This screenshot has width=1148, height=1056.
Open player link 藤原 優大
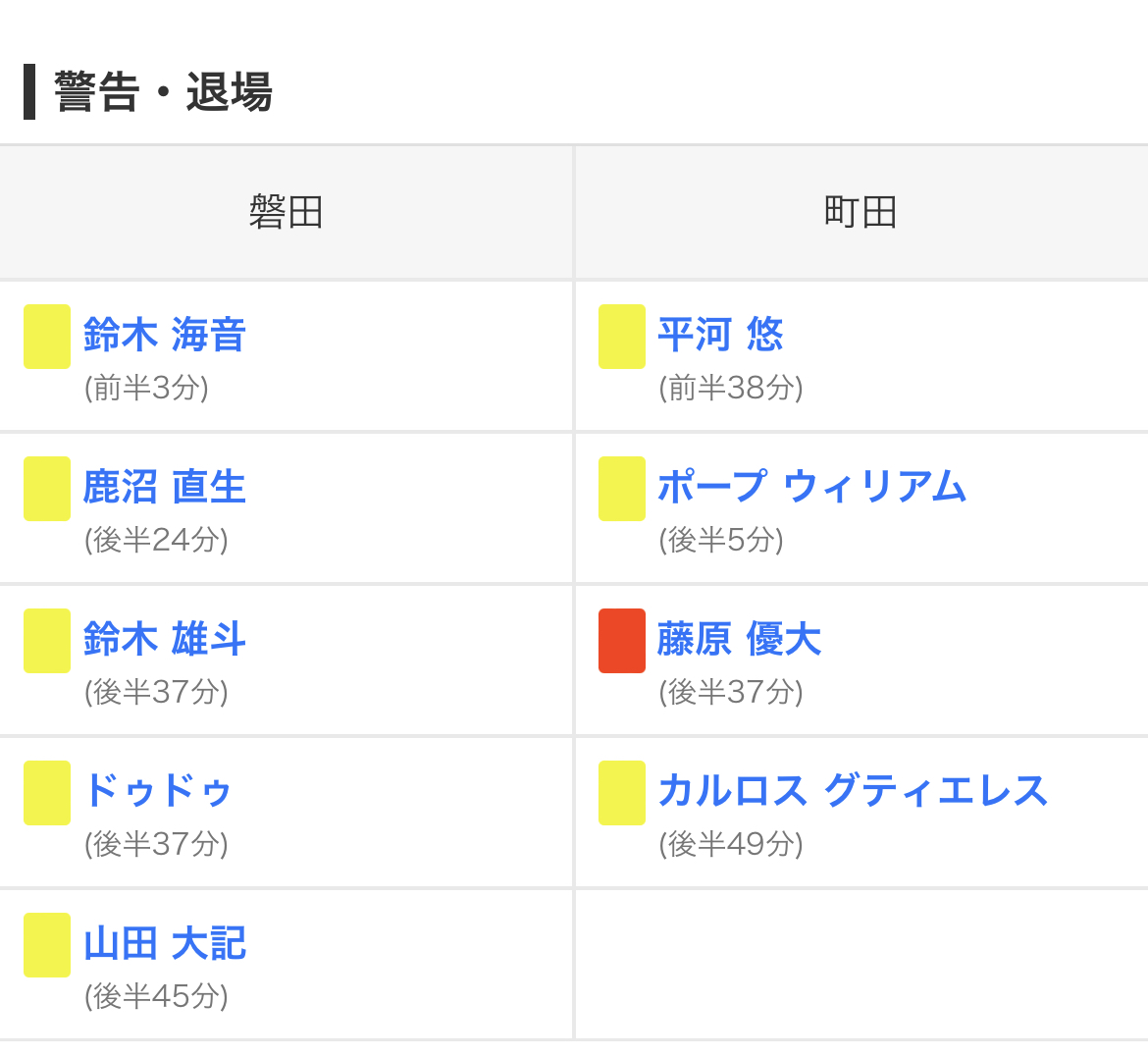(x=739, y=639)
